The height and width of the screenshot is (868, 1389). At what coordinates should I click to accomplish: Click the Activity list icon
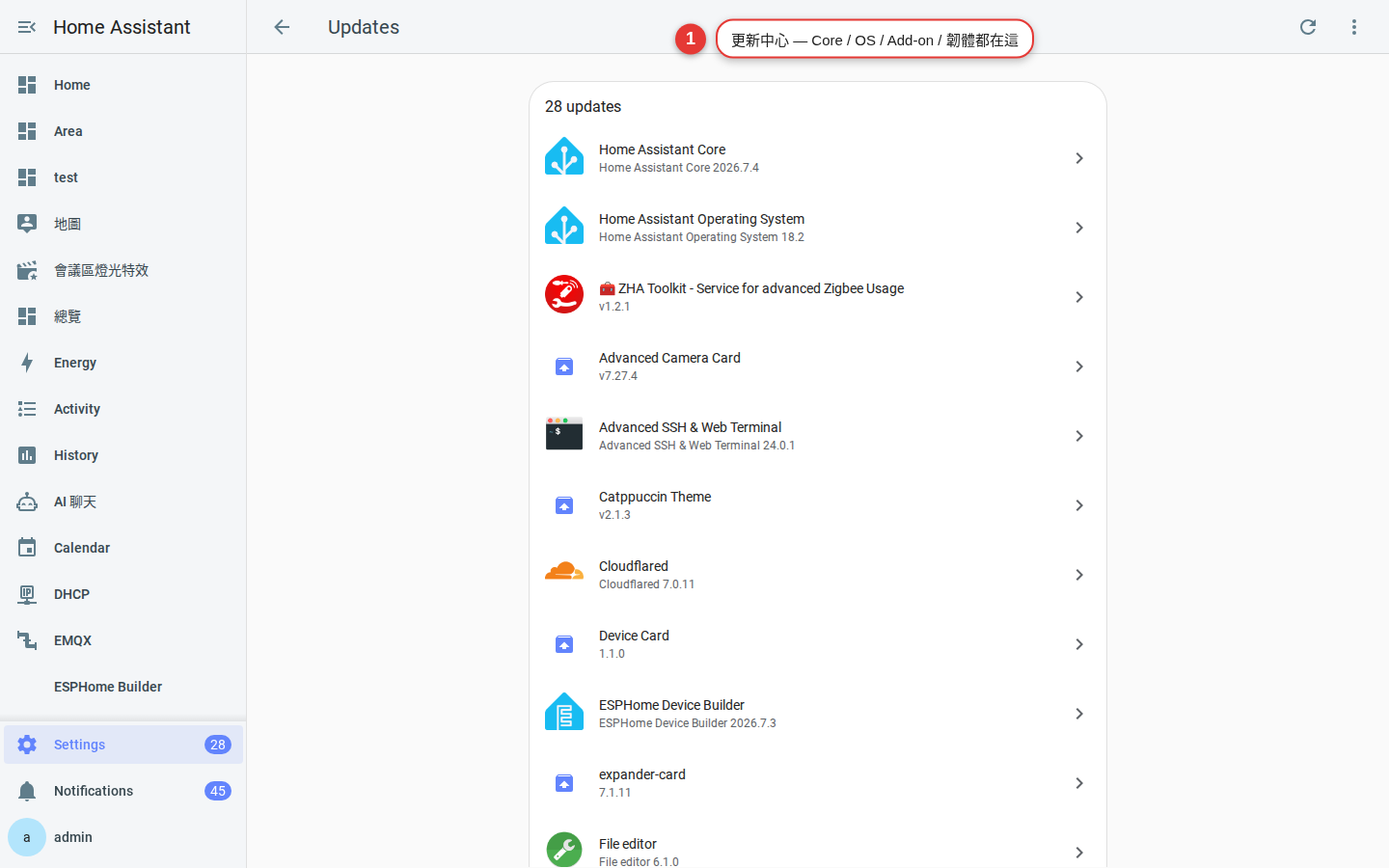coord(27,409)
